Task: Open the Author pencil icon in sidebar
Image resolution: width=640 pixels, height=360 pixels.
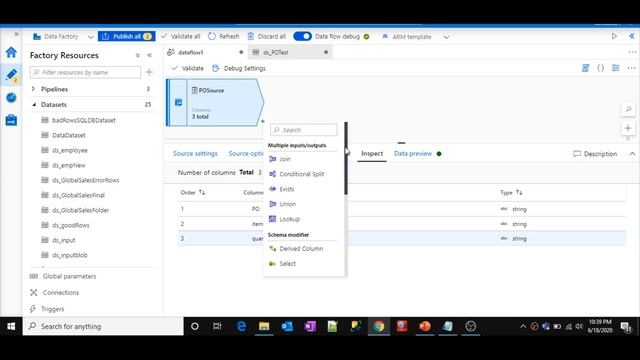Action: click(11, 75)
